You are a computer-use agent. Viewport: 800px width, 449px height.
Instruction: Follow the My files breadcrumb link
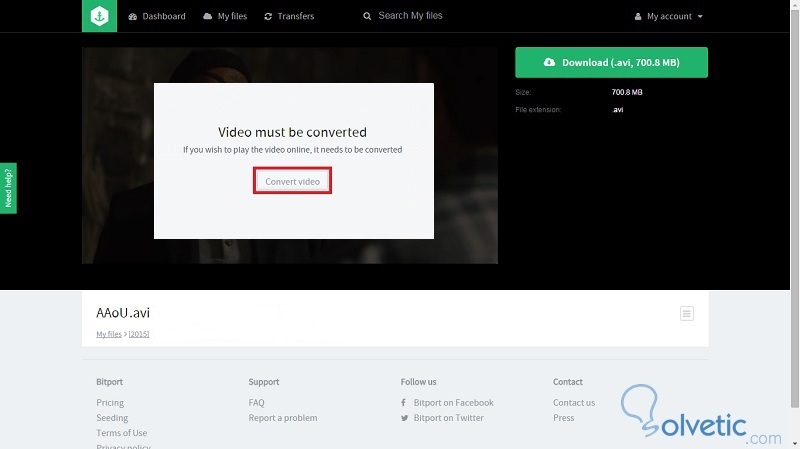pos(109,334)
